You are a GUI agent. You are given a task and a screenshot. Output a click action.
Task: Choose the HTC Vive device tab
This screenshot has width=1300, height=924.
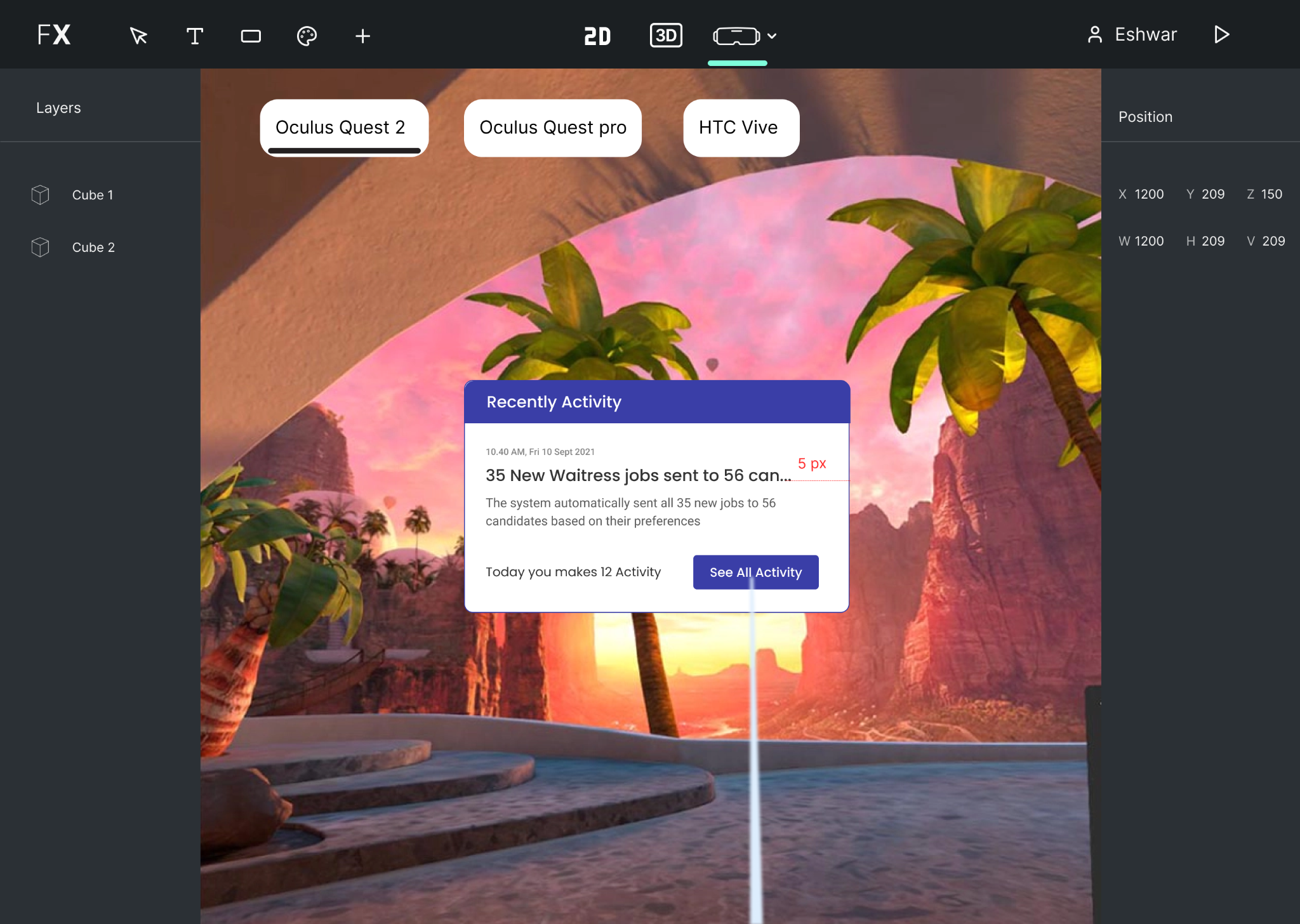pos(741,128)
